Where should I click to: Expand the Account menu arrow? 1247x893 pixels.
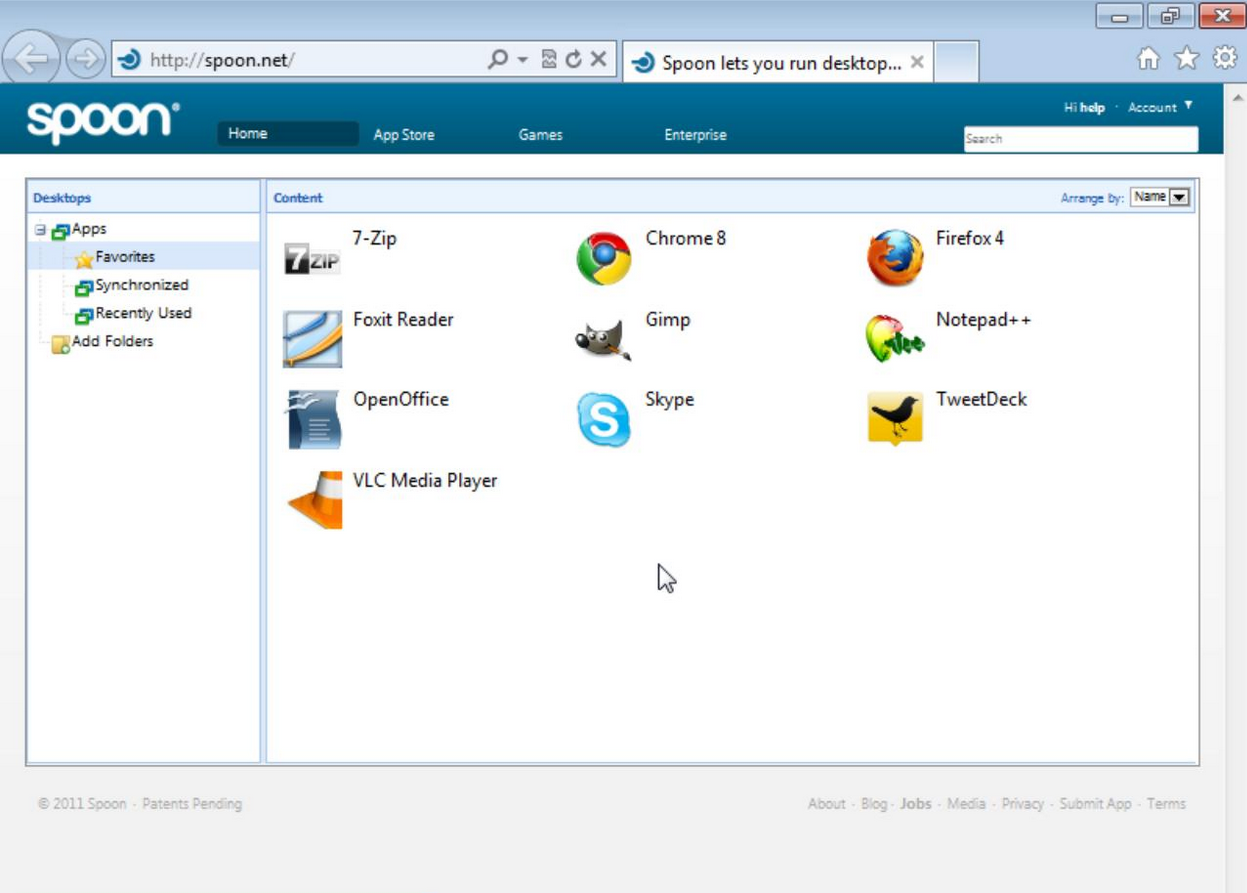point(1188,105)
